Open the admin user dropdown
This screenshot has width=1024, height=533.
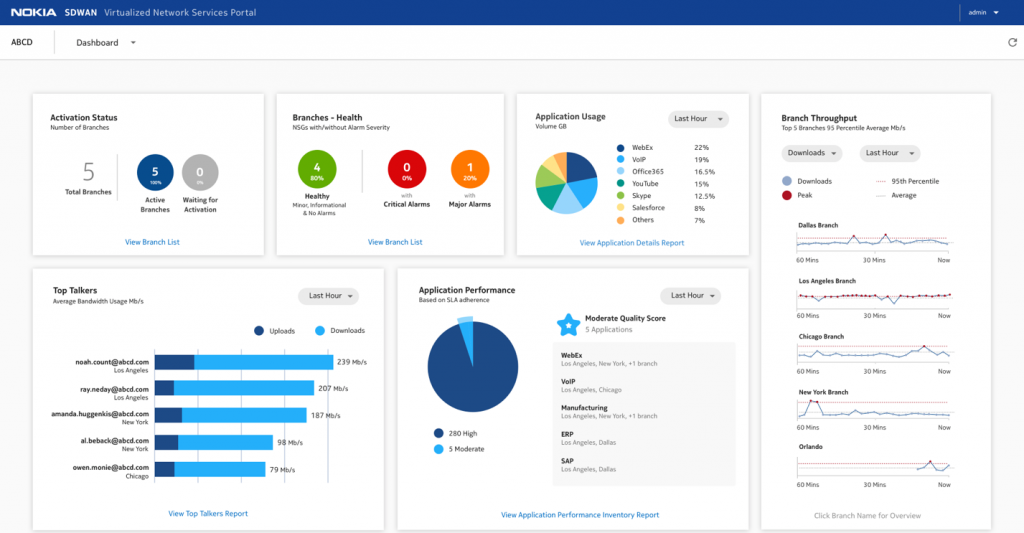(984, 12)
